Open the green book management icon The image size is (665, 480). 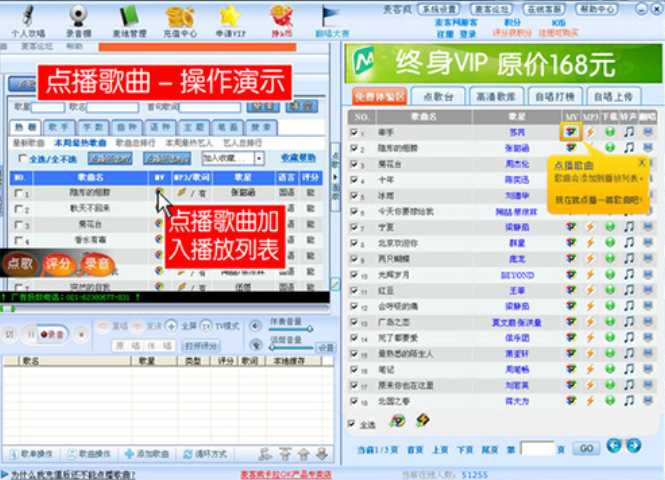[x=127, y=18]
